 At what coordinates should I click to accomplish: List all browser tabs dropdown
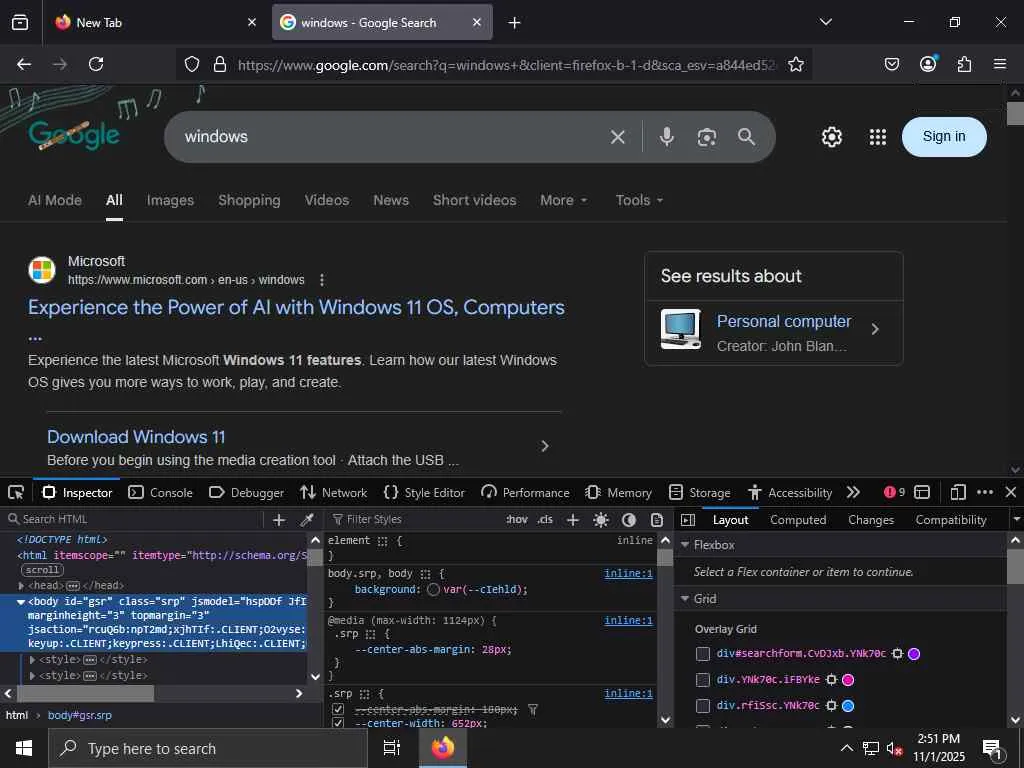(825, 22)
